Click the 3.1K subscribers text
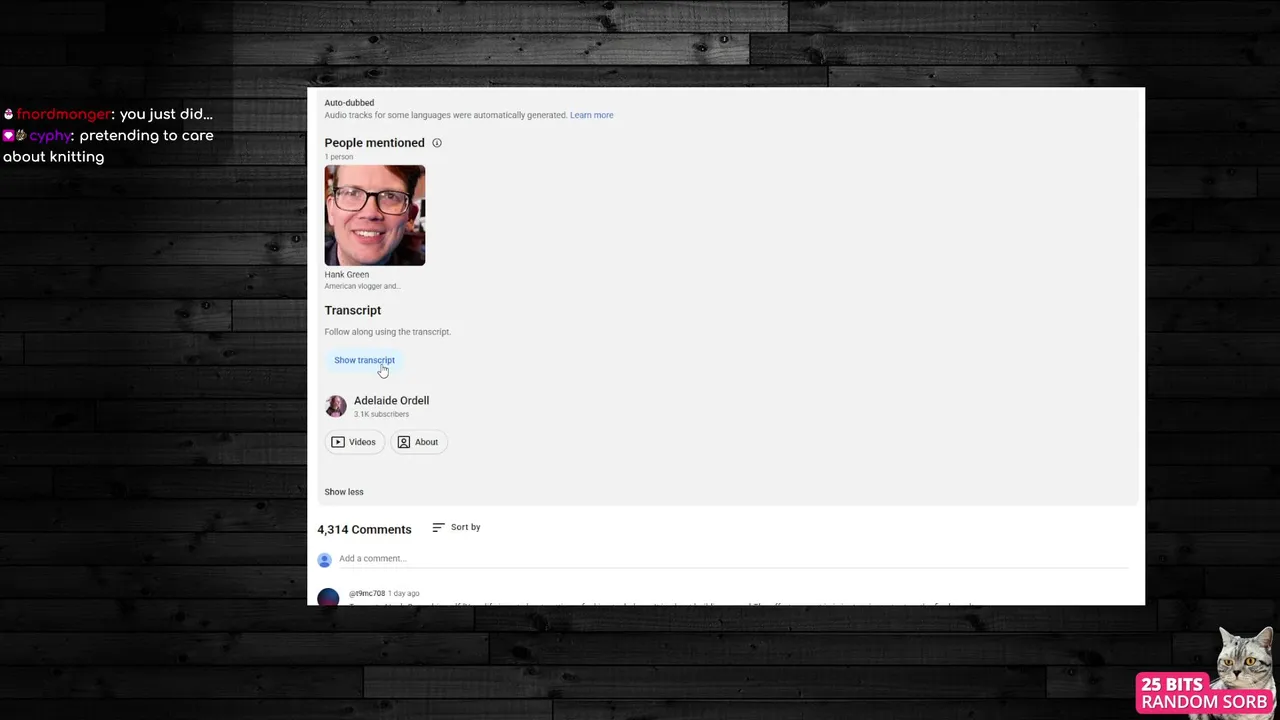This screenshot has width=1280, height=720. pos(381,414)
